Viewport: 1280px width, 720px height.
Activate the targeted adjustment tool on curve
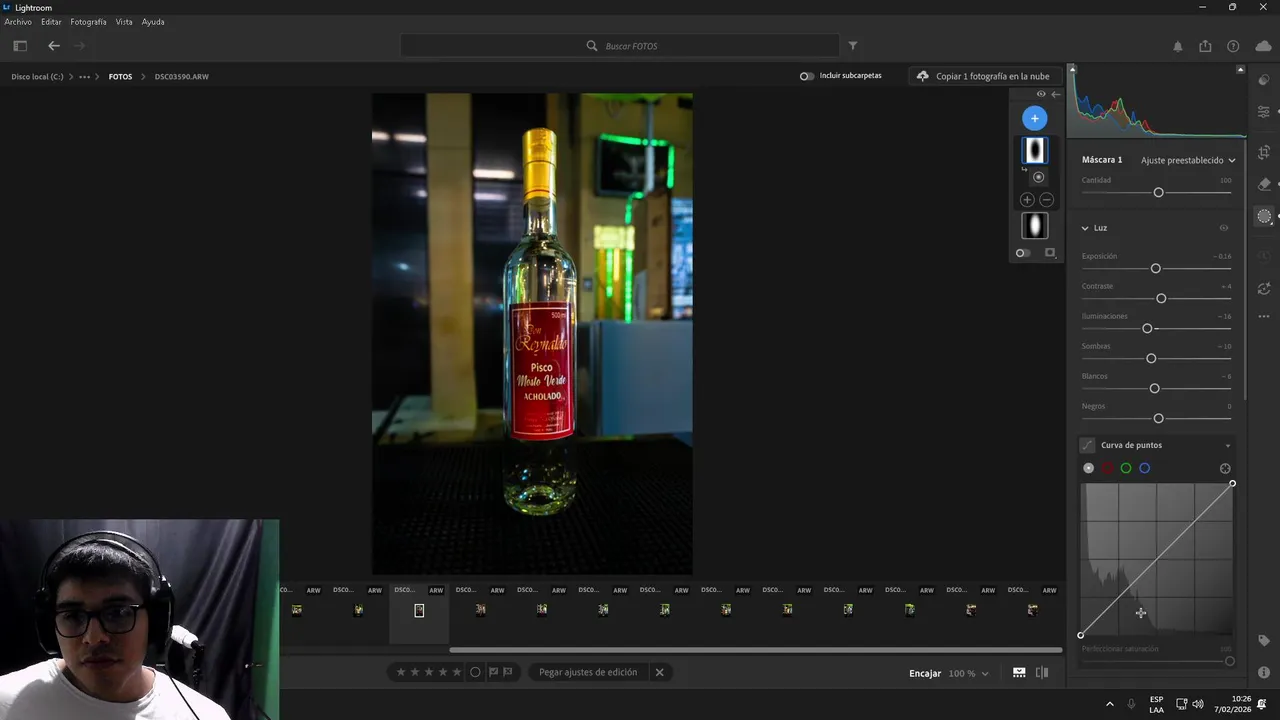1225,468
